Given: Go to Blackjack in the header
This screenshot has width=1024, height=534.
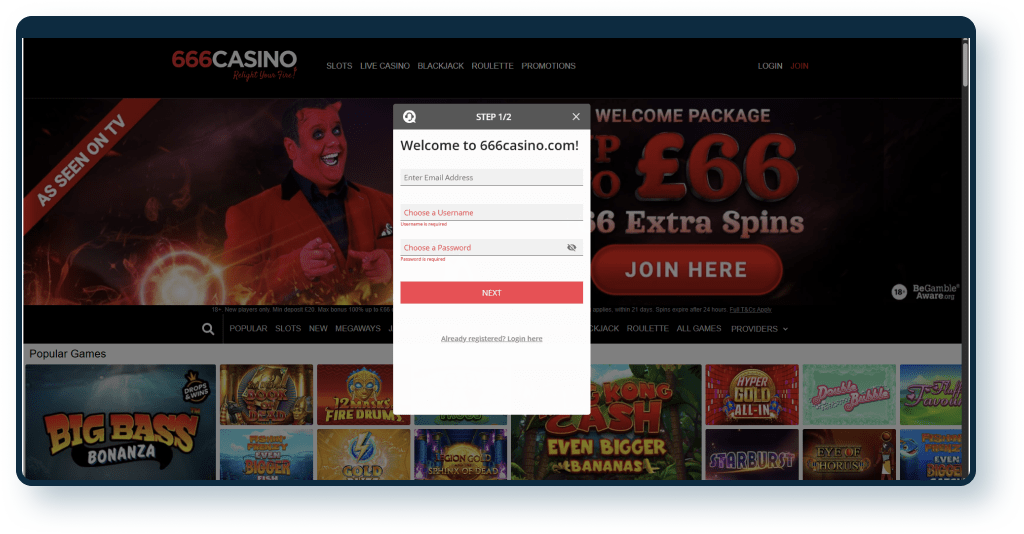Looking at the screenshot, I should click(x=440, y=66).
